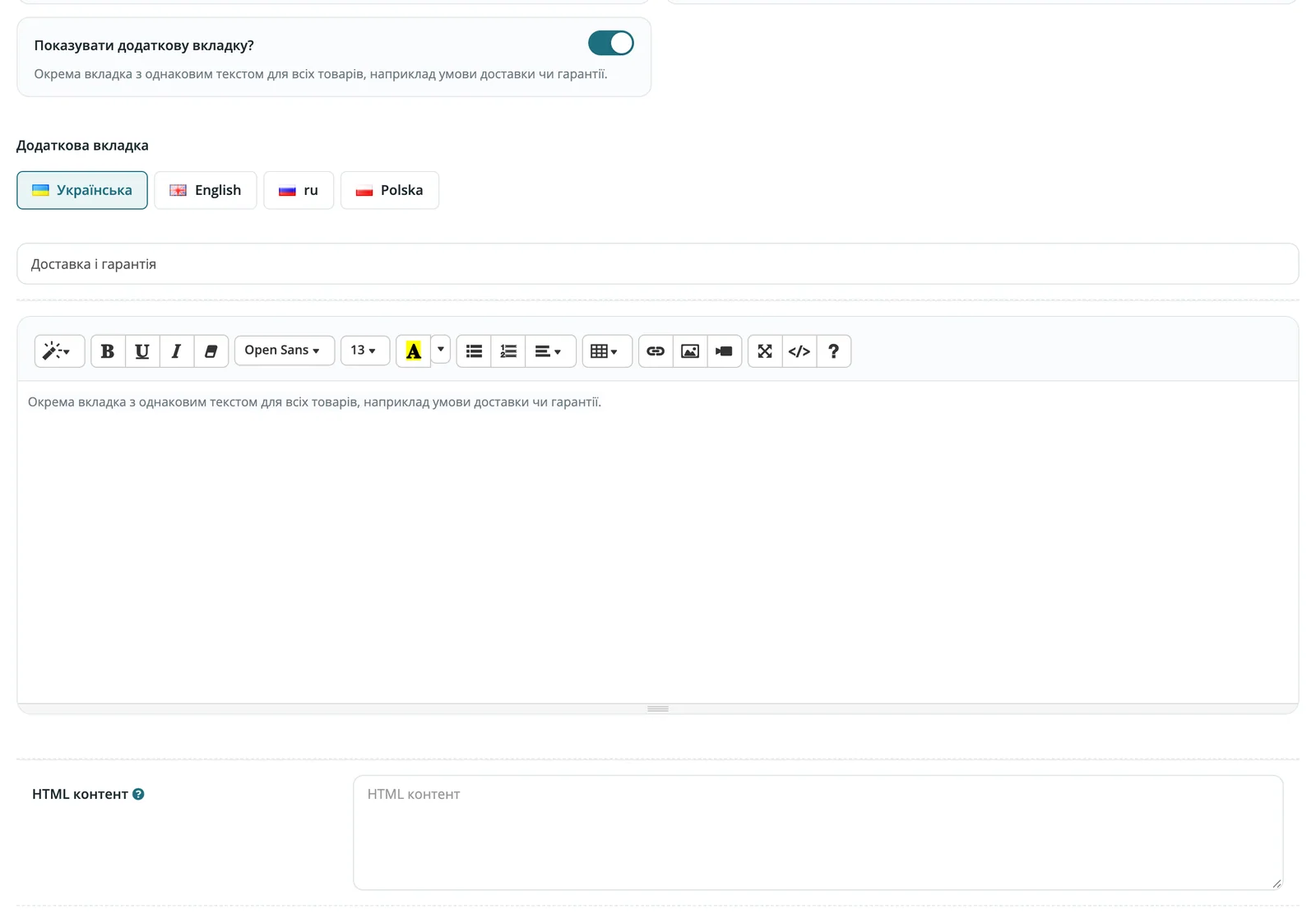Screen dimensions: 1316x923
Task: Click the editor bottom resize handle bar
Action: click(x=658, y=708)
